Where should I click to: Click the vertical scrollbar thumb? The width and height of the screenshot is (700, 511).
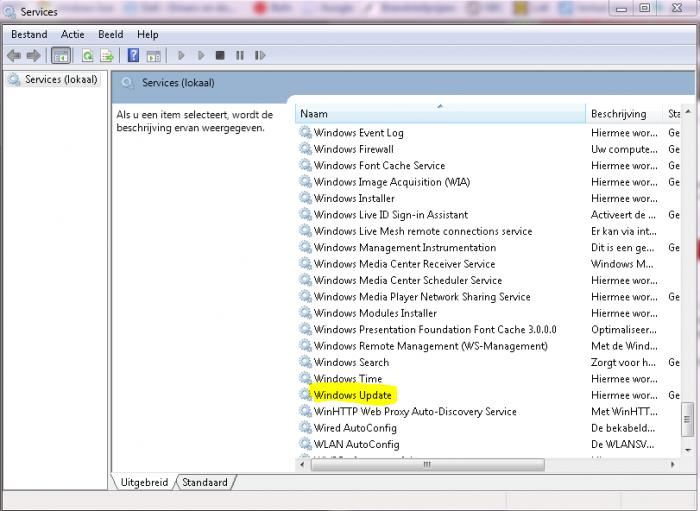688,420
